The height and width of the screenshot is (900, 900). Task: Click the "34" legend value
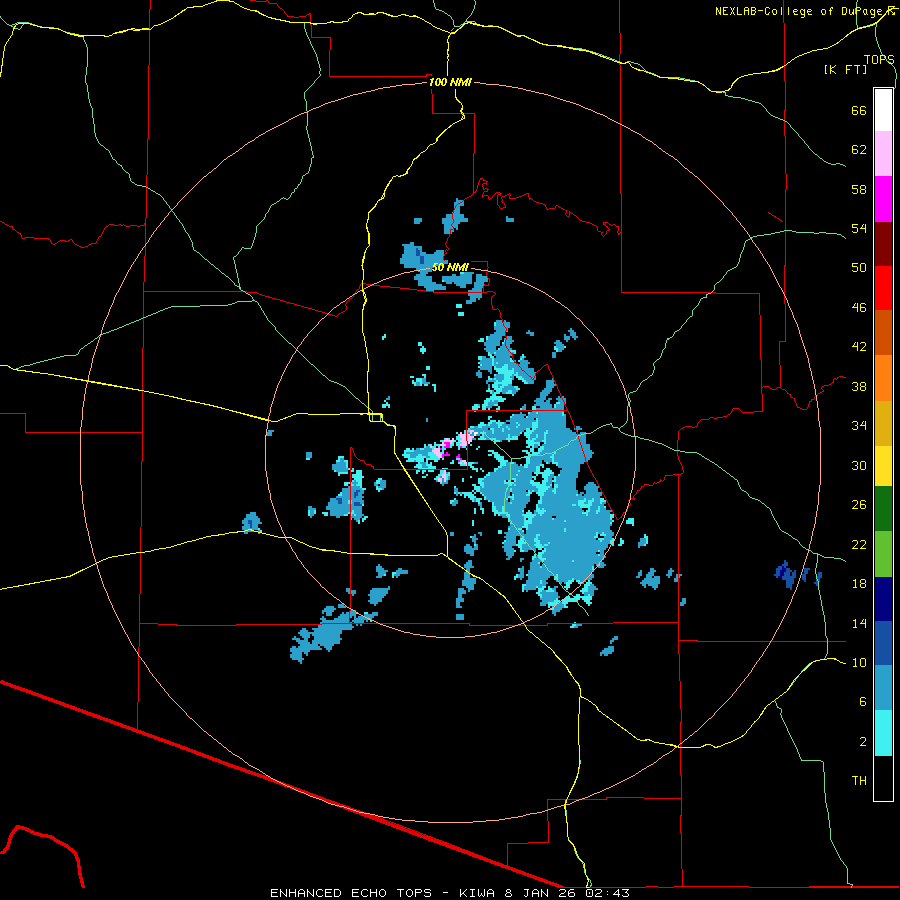[x=859, y=425]
